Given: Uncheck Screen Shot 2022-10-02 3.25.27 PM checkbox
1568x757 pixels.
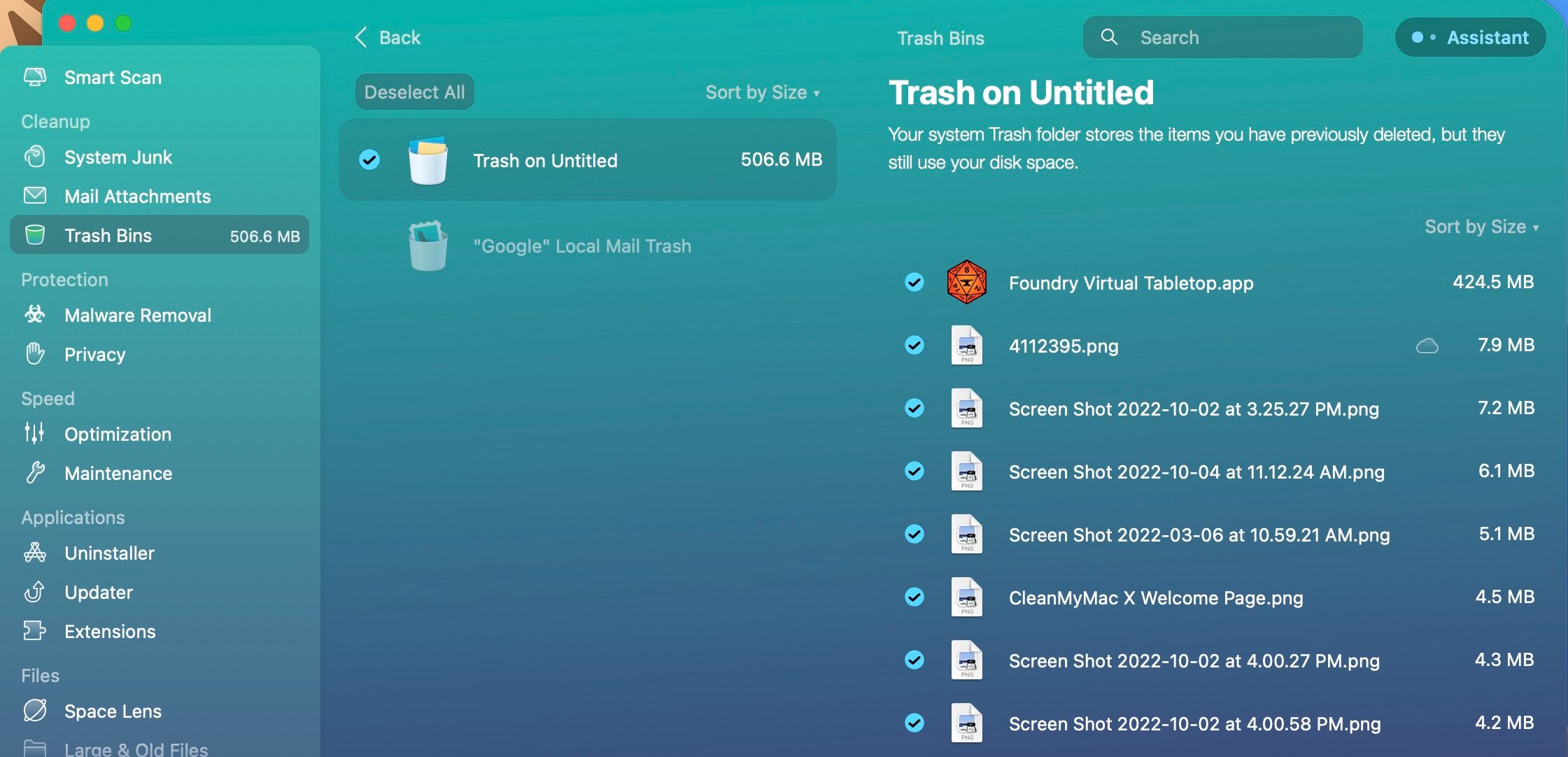Looking at the screenshot, I should [914, 408].
